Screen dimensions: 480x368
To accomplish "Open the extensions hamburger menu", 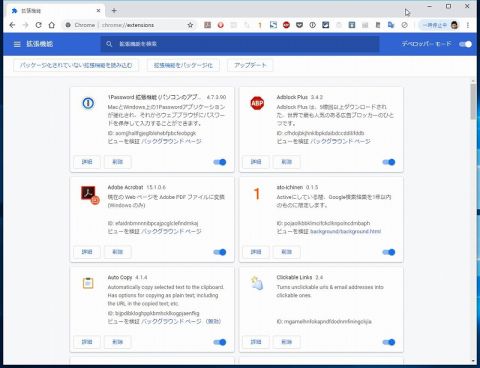I will [x=17, y=44].
